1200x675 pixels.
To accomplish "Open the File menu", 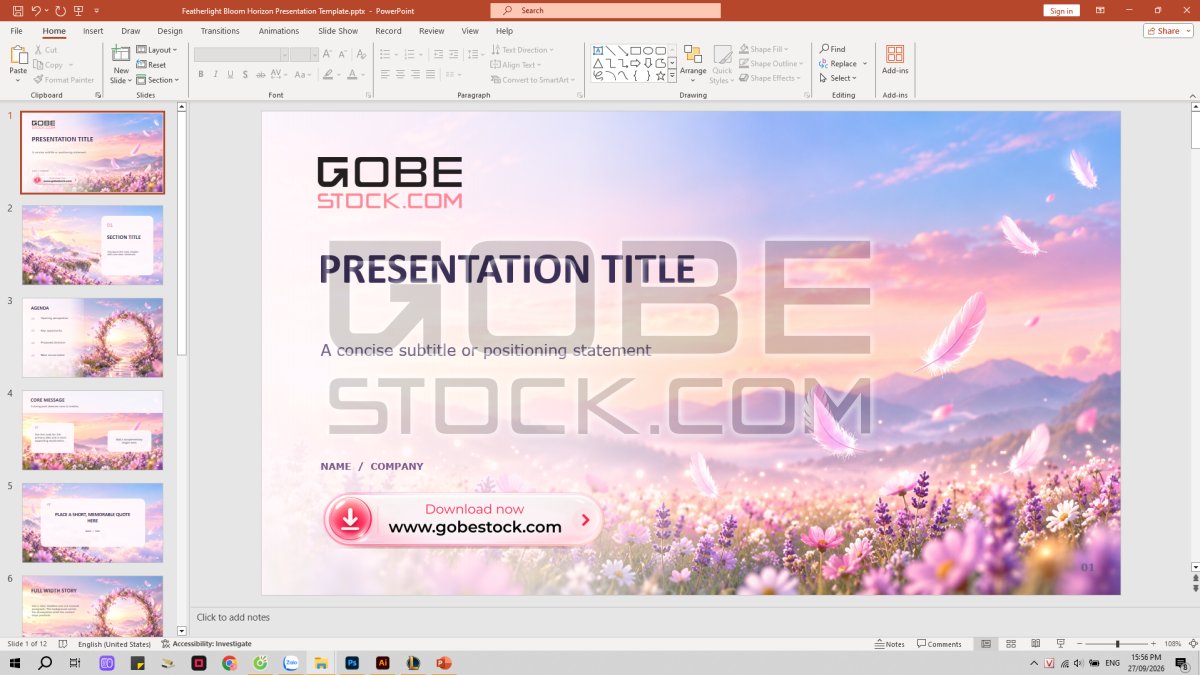I will (x=17, y=31).
